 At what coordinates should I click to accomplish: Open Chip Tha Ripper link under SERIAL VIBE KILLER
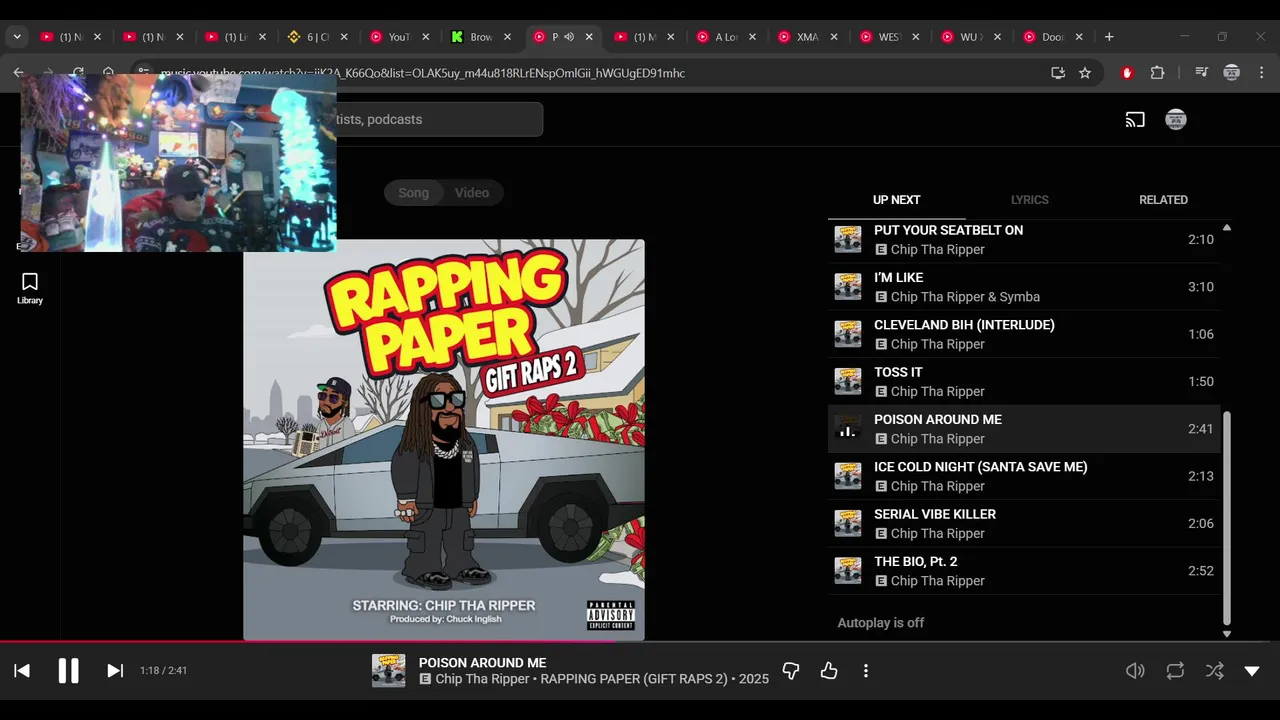coord(937,534)
